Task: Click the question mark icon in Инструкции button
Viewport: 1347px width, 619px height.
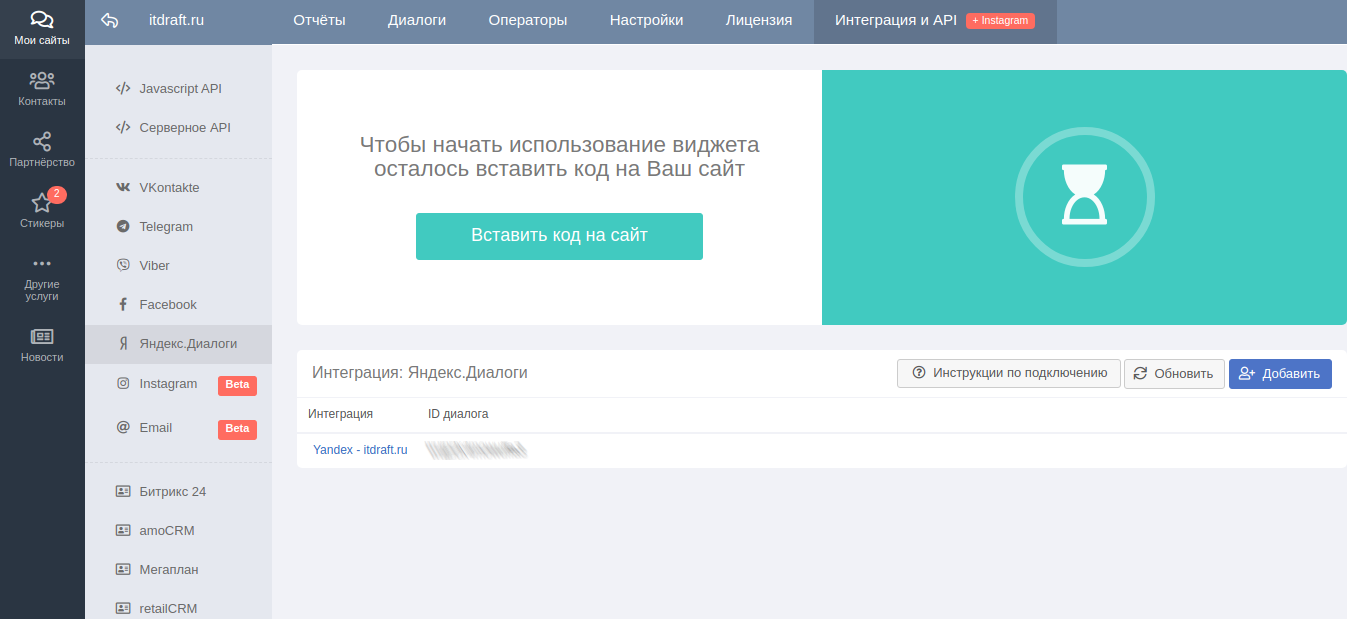Action: coord(919,373)
